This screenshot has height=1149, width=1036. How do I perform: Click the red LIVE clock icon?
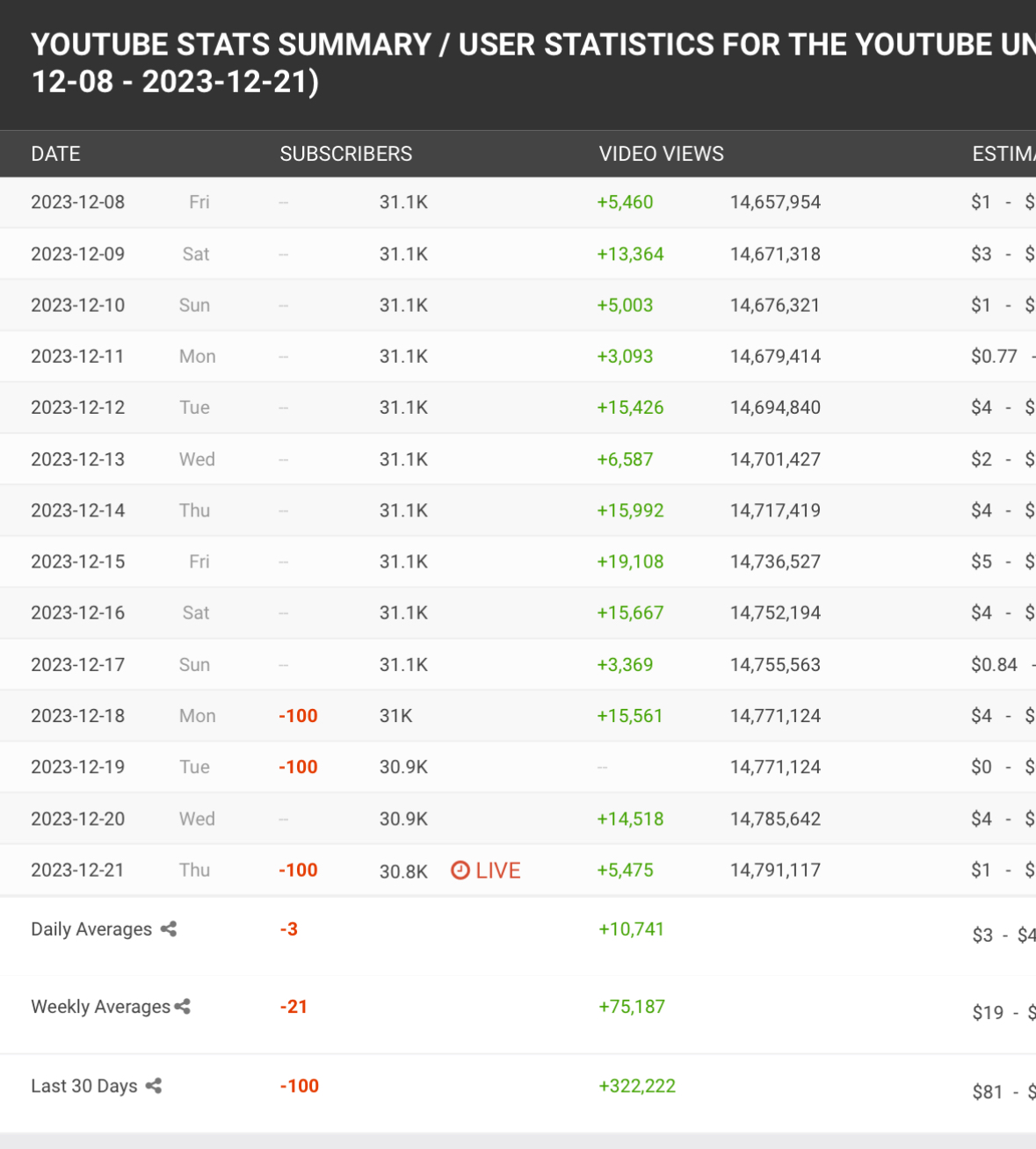click(460, 870)
